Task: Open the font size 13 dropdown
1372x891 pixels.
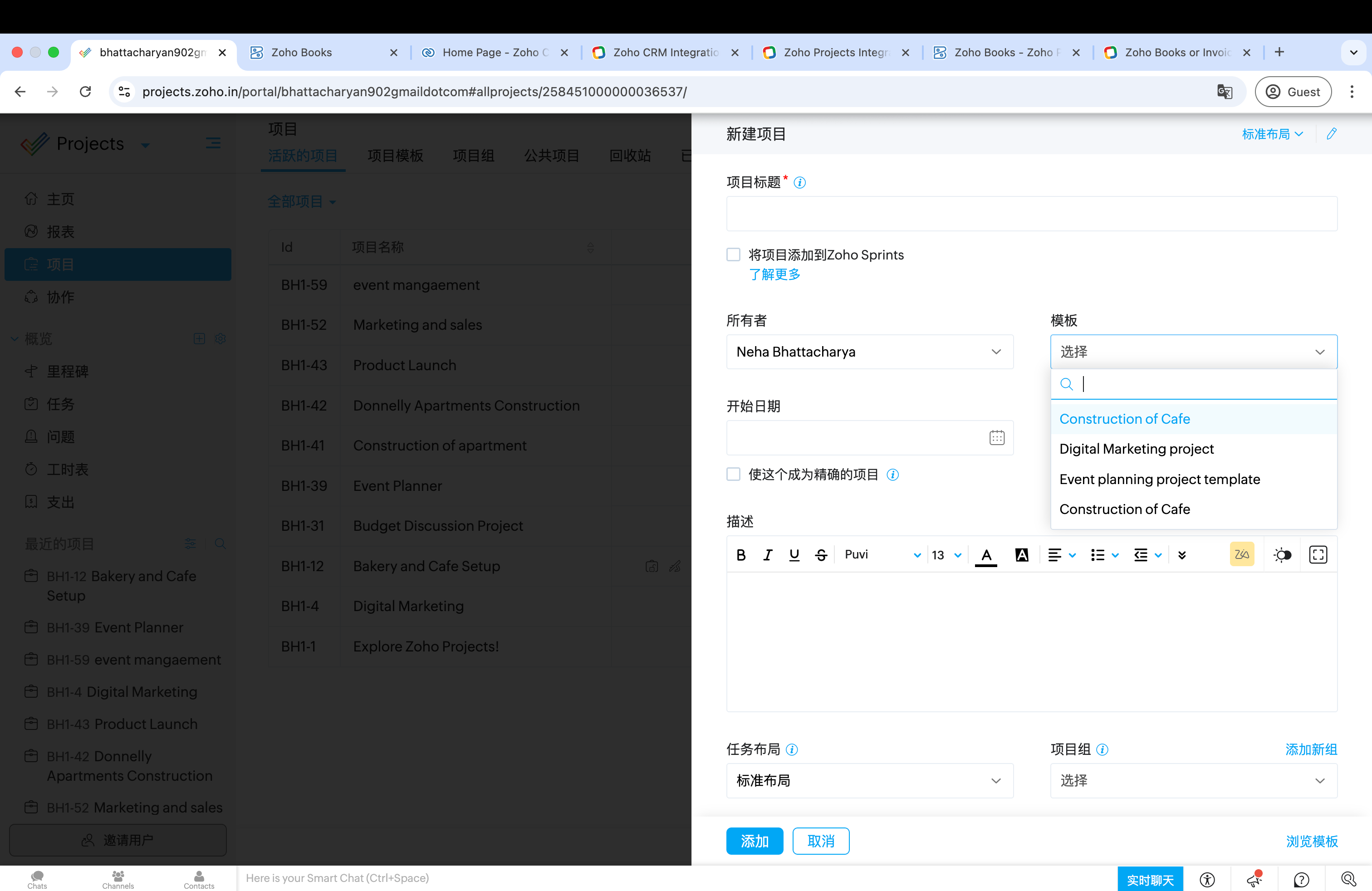Action: click(946, 555)
